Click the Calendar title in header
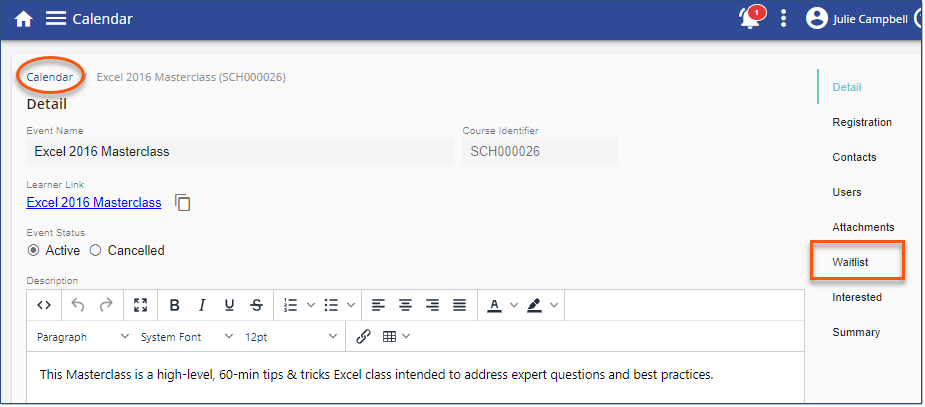Viewport: 925px width, 407px height. [x=103, y=19]
